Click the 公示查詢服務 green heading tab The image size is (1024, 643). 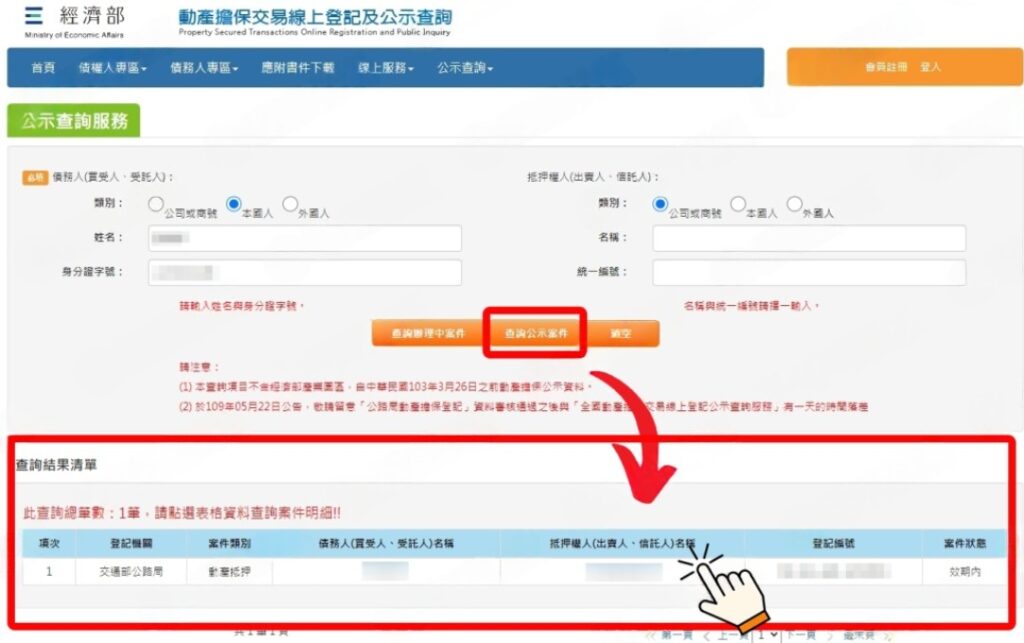(x=74, y=121)
